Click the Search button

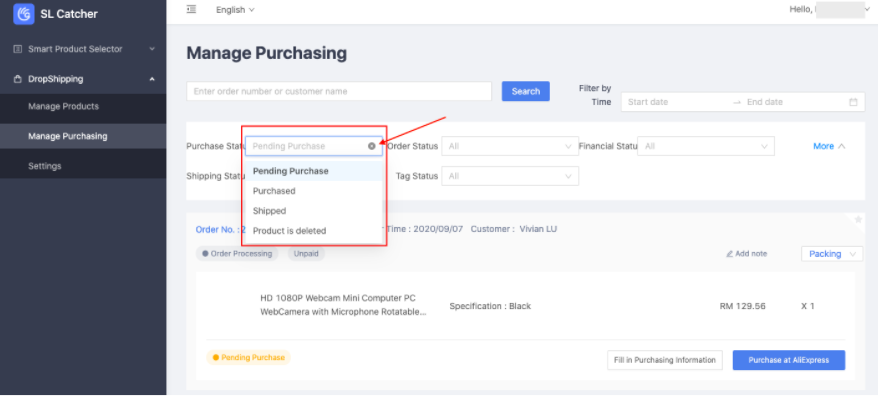tap(526, 91)
